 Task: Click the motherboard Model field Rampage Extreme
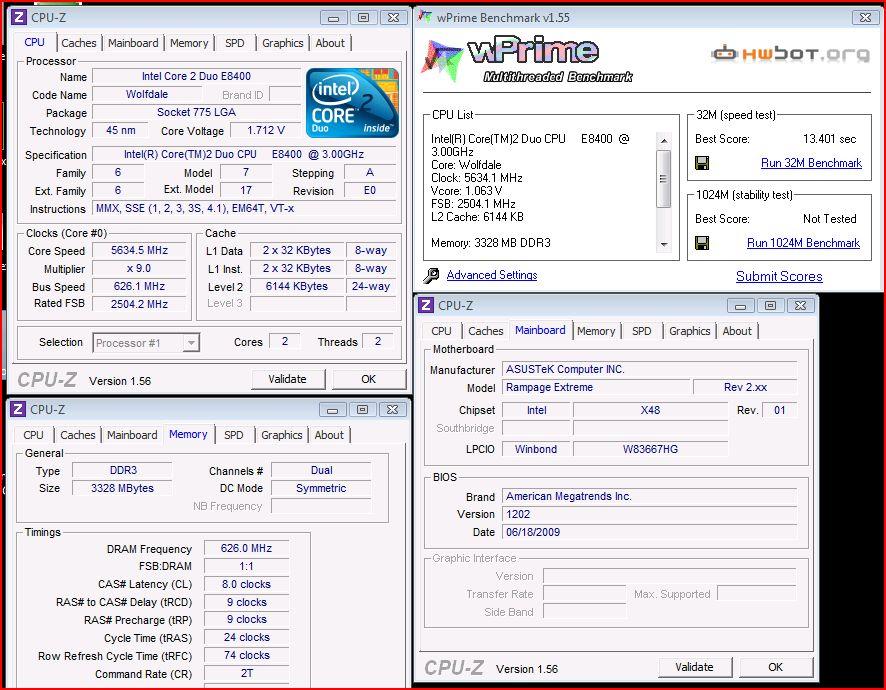(x=597, y=387)
